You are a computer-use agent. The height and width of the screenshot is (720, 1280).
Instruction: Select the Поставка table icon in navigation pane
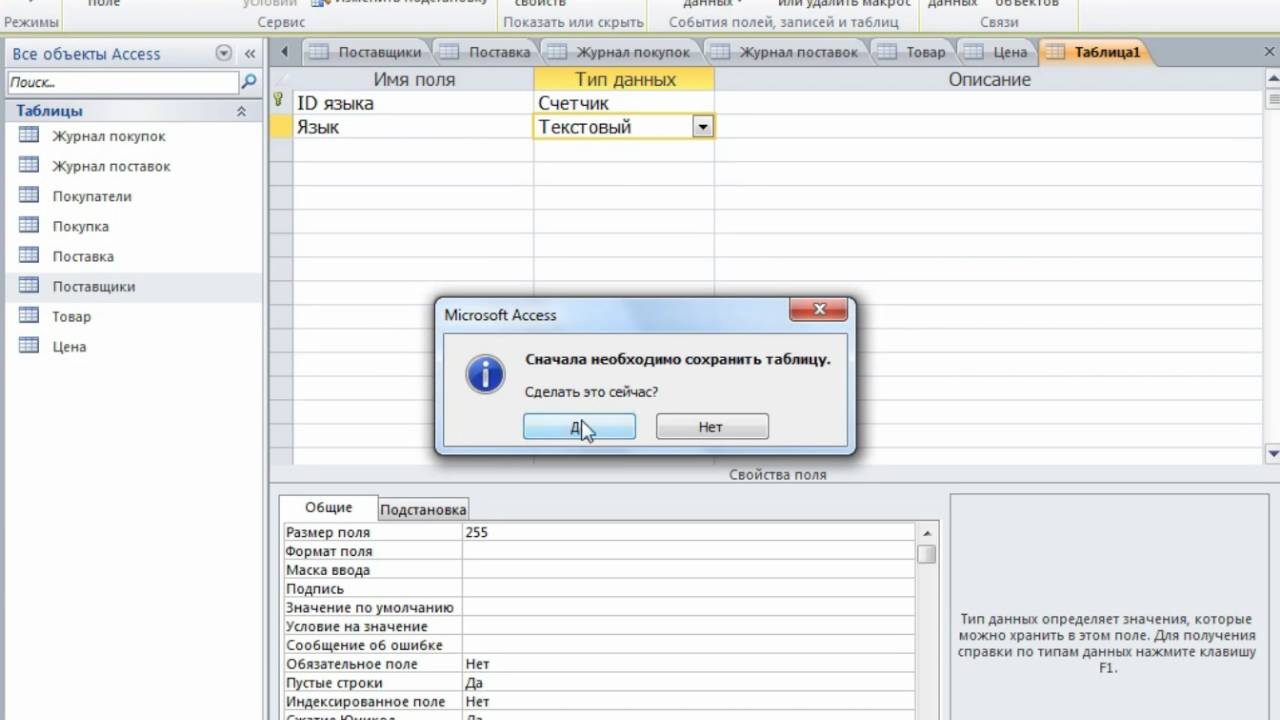click(x=29, y=256)
